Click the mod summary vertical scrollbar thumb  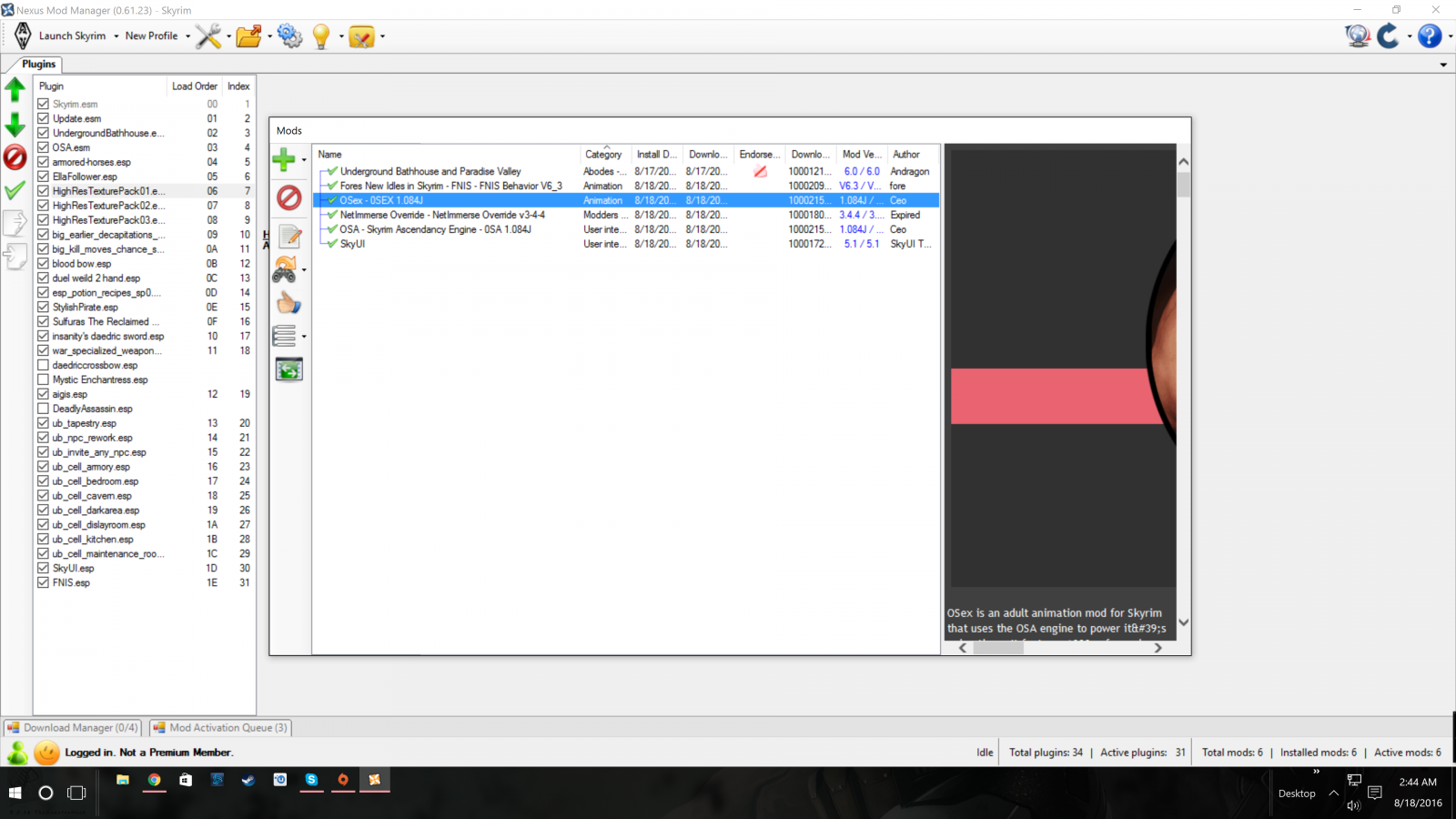(x=1183, y=185)
